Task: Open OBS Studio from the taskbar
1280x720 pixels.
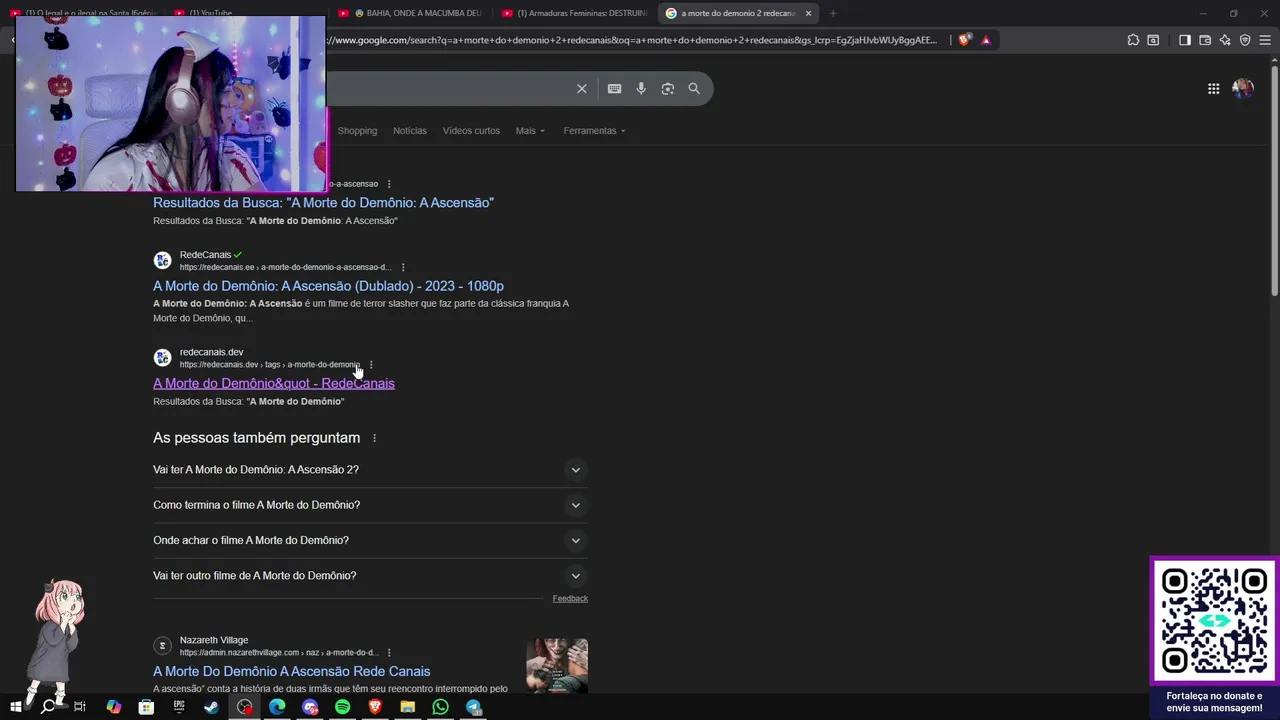Action: point(245,707)
